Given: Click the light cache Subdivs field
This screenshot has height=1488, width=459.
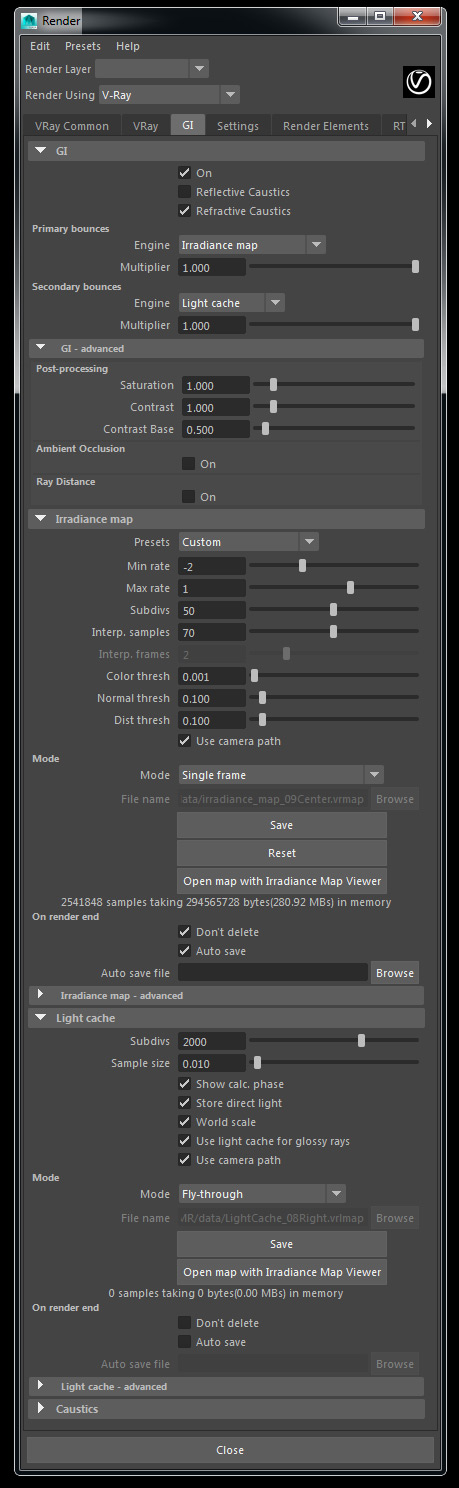Looking at the screenshot, I should point(212,1042).
